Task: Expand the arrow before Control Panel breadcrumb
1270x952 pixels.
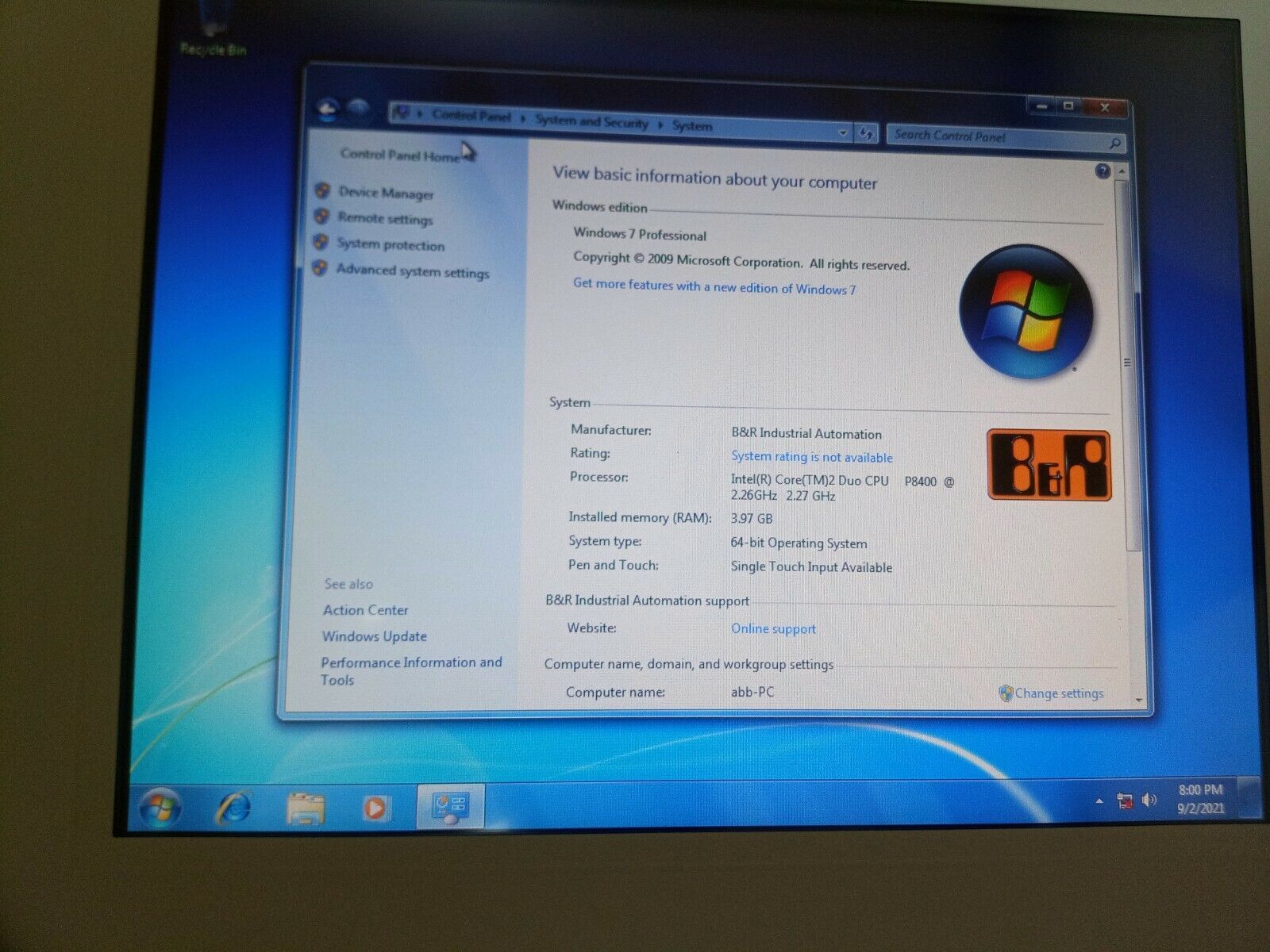Action: [x=420, y=113]
